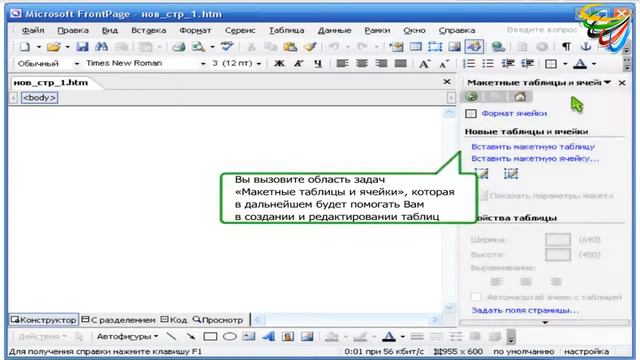Viewport: 640px width, 360px height.
Task: Click Вставить макетную таблицу link
Action: 533,147
